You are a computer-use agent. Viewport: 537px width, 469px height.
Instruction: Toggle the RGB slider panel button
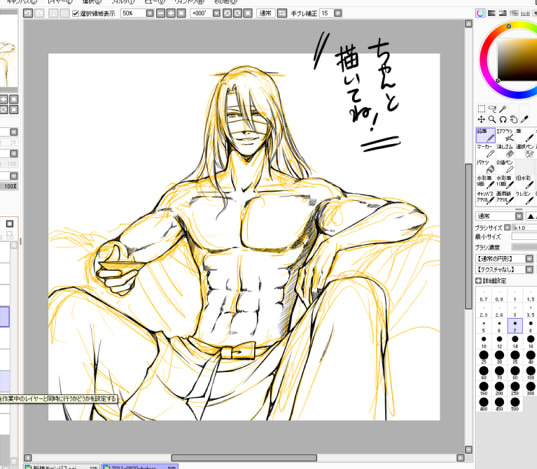[x=492, y=13]
